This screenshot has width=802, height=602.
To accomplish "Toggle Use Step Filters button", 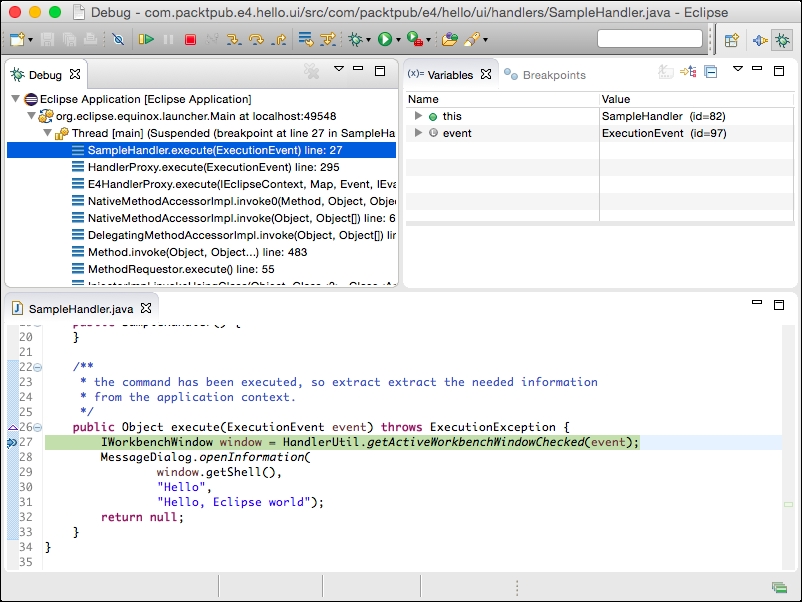I will pyautogui.click(x=329, y=40).
